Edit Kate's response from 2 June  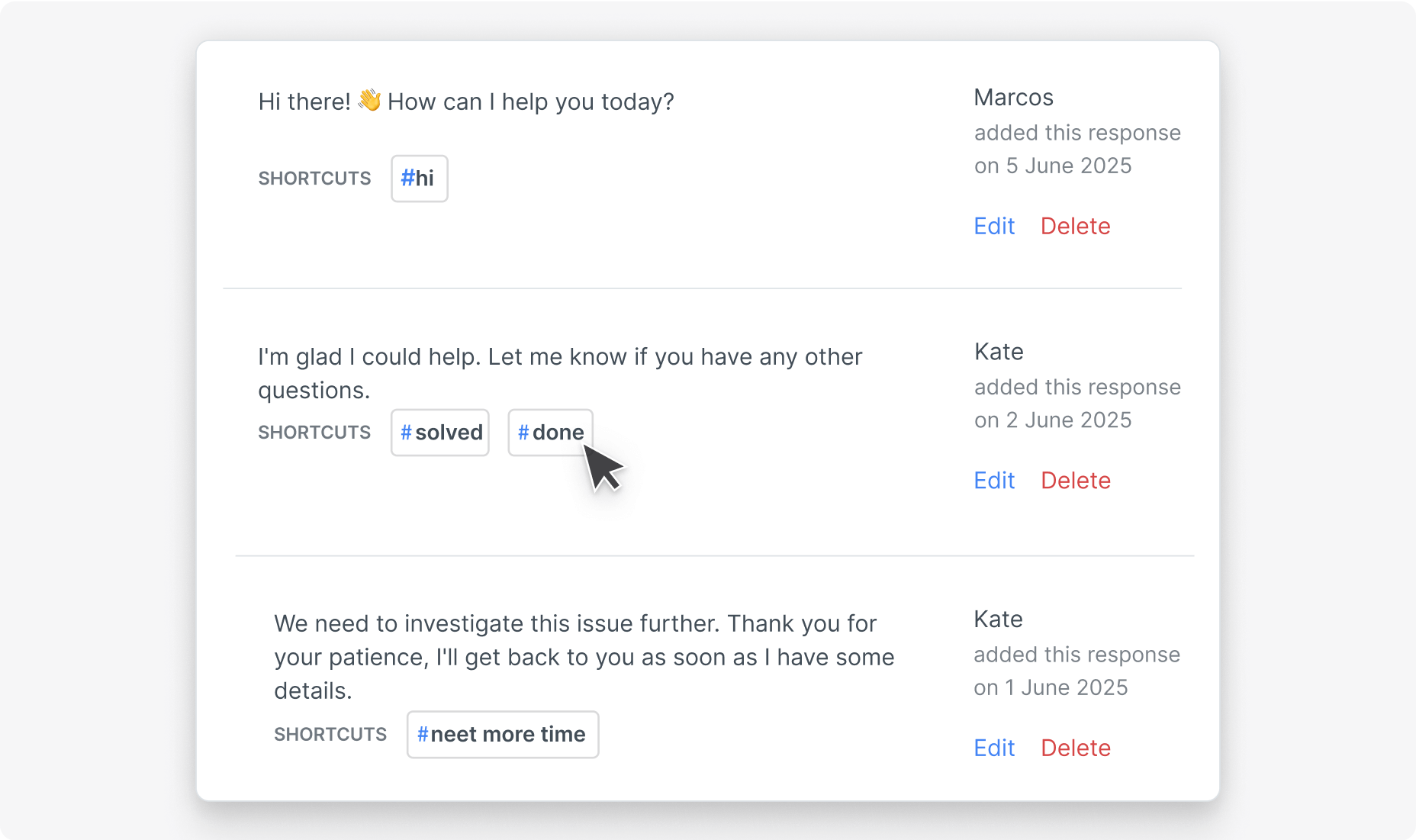[x=993, y=480]
